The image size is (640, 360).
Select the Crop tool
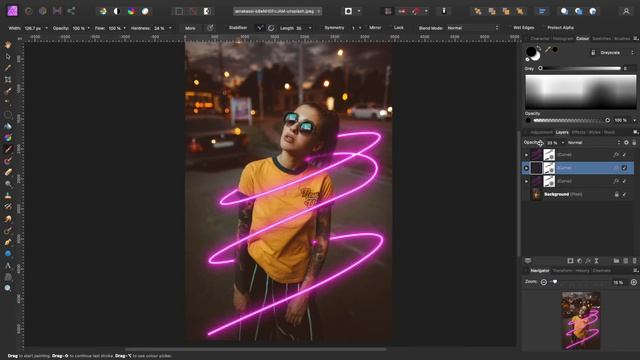[8, 80]
